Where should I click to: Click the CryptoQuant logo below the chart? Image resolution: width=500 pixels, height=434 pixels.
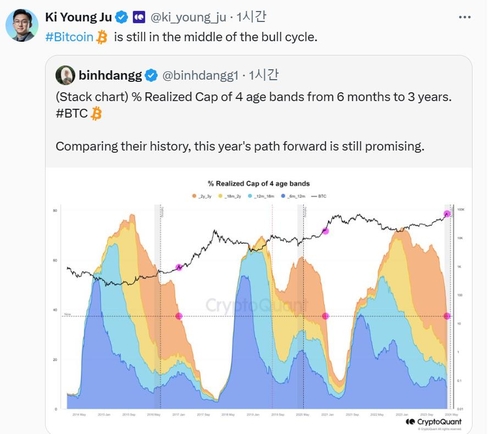pyautogui.click(x=434, y=422)
